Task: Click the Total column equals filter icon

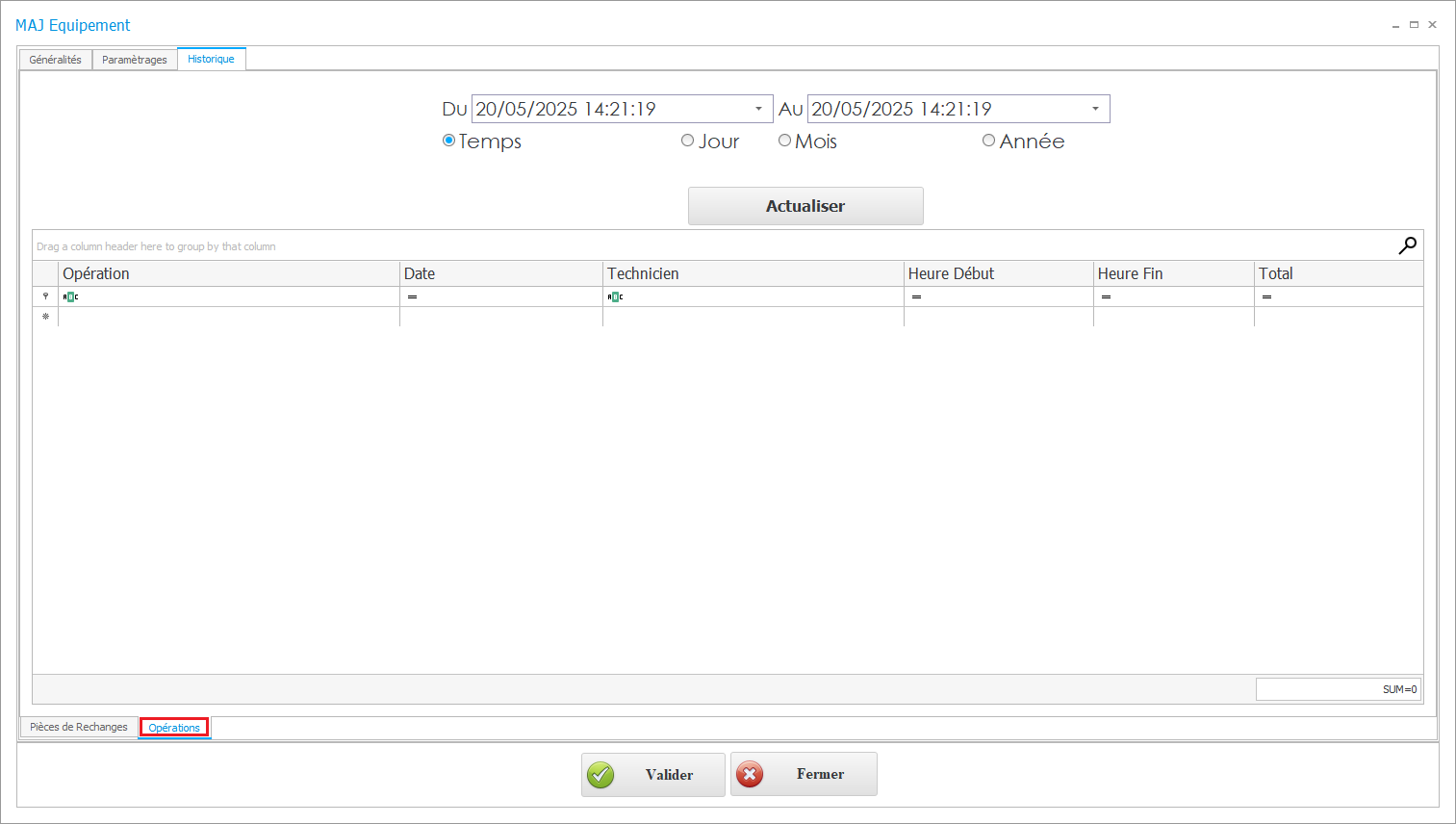Action: pyautogui.click(x=1266, y=296)
